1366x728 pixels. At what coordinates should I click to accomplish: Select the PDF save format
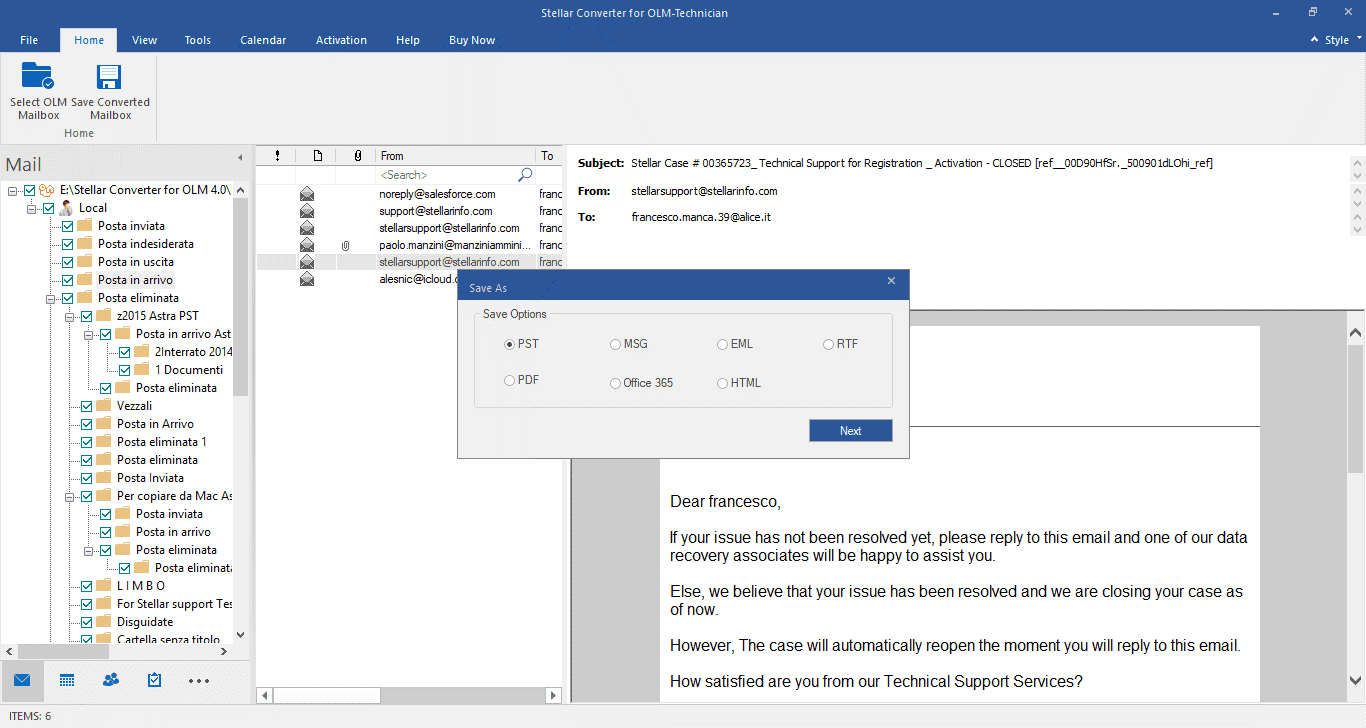point(510,380)
